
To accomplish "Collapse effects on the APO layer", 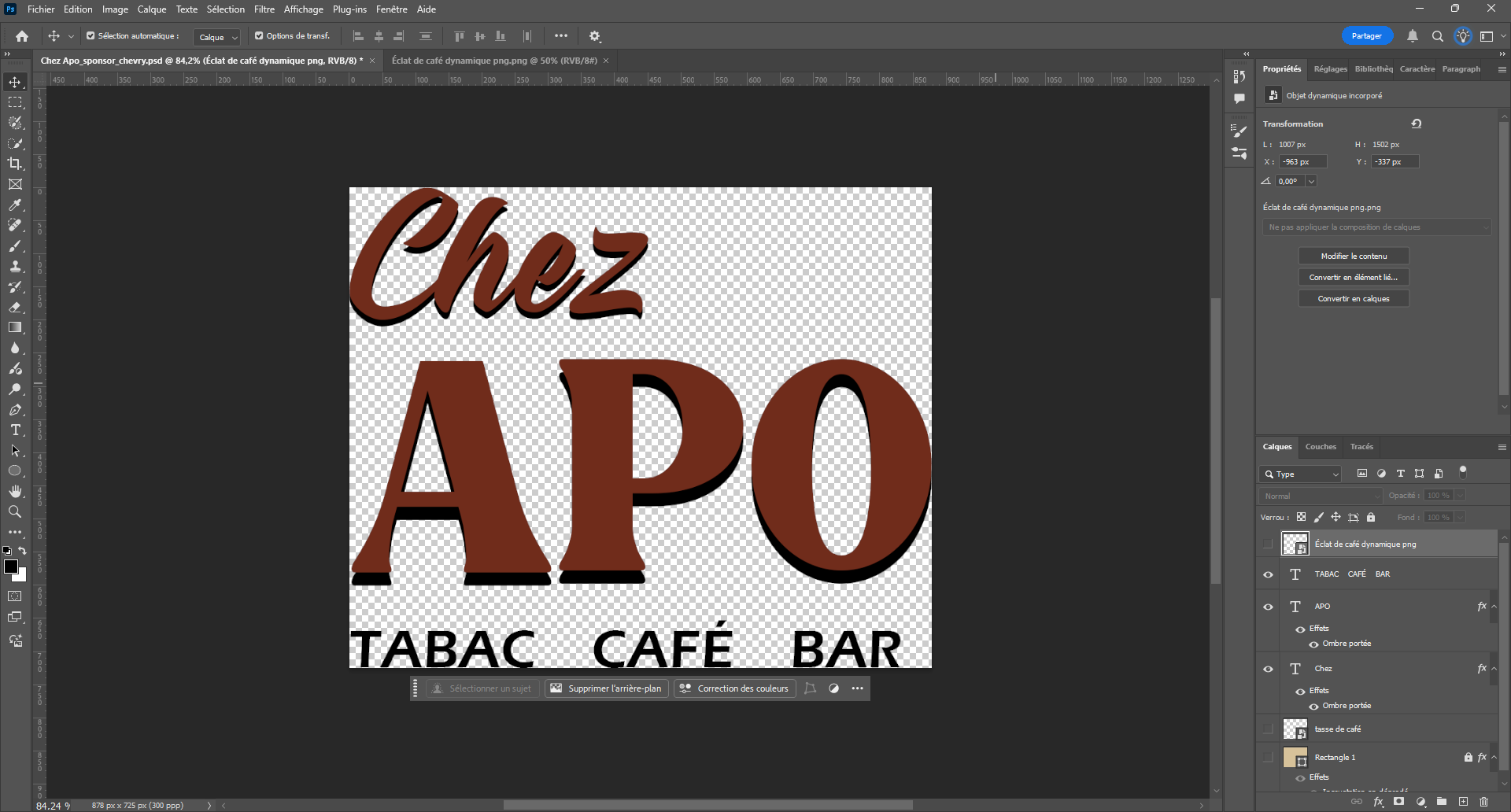I will pyautogui.click(x=1494, y=606).
